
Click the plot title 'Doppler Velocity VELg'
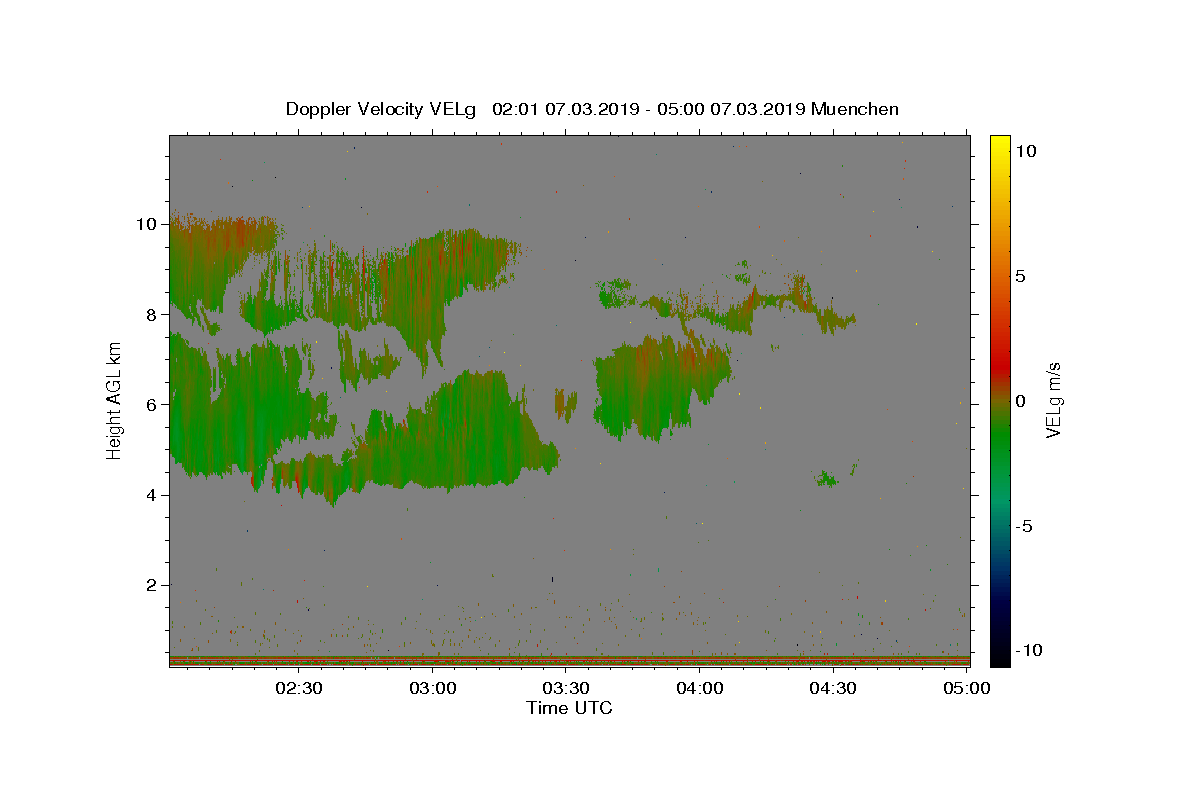point(381,109)
